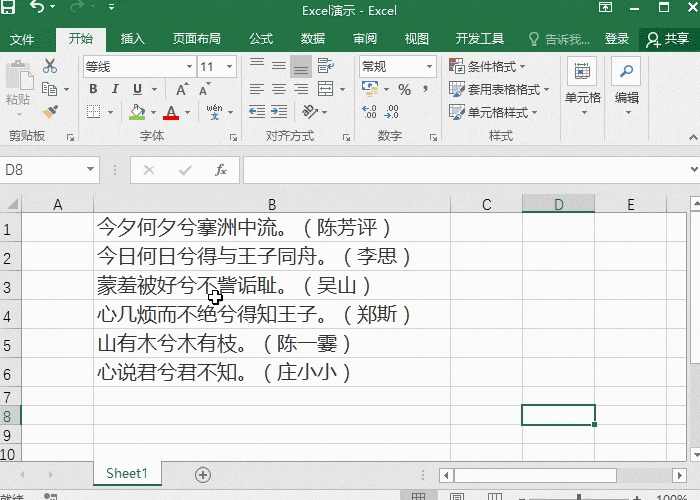This screenshot has height=500, width=700.
Task: Increase font size with large A
Action: point(182,90)
